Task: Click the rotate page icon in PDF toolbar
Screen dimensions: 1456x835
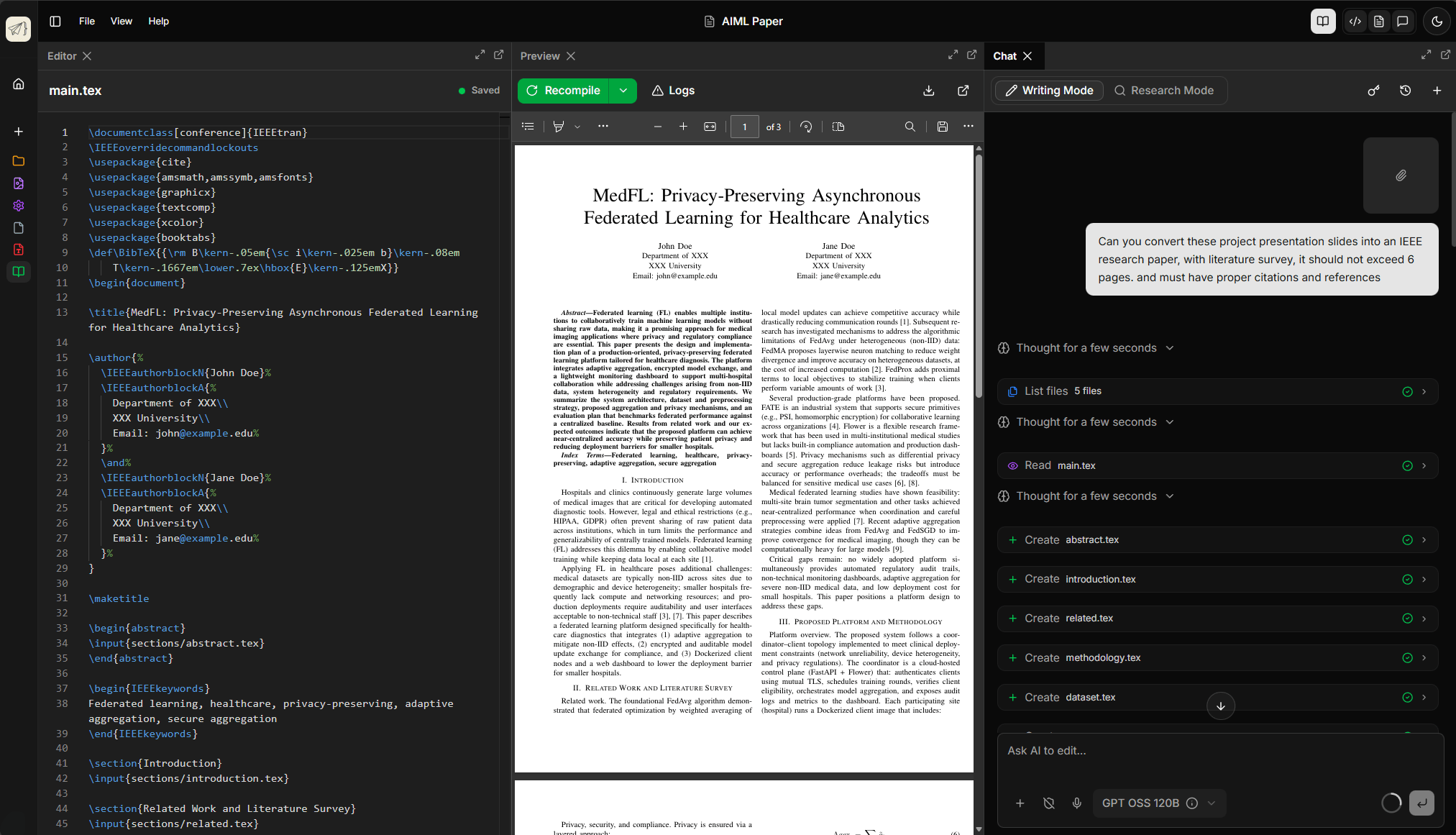Action: (x=806, y=127)
